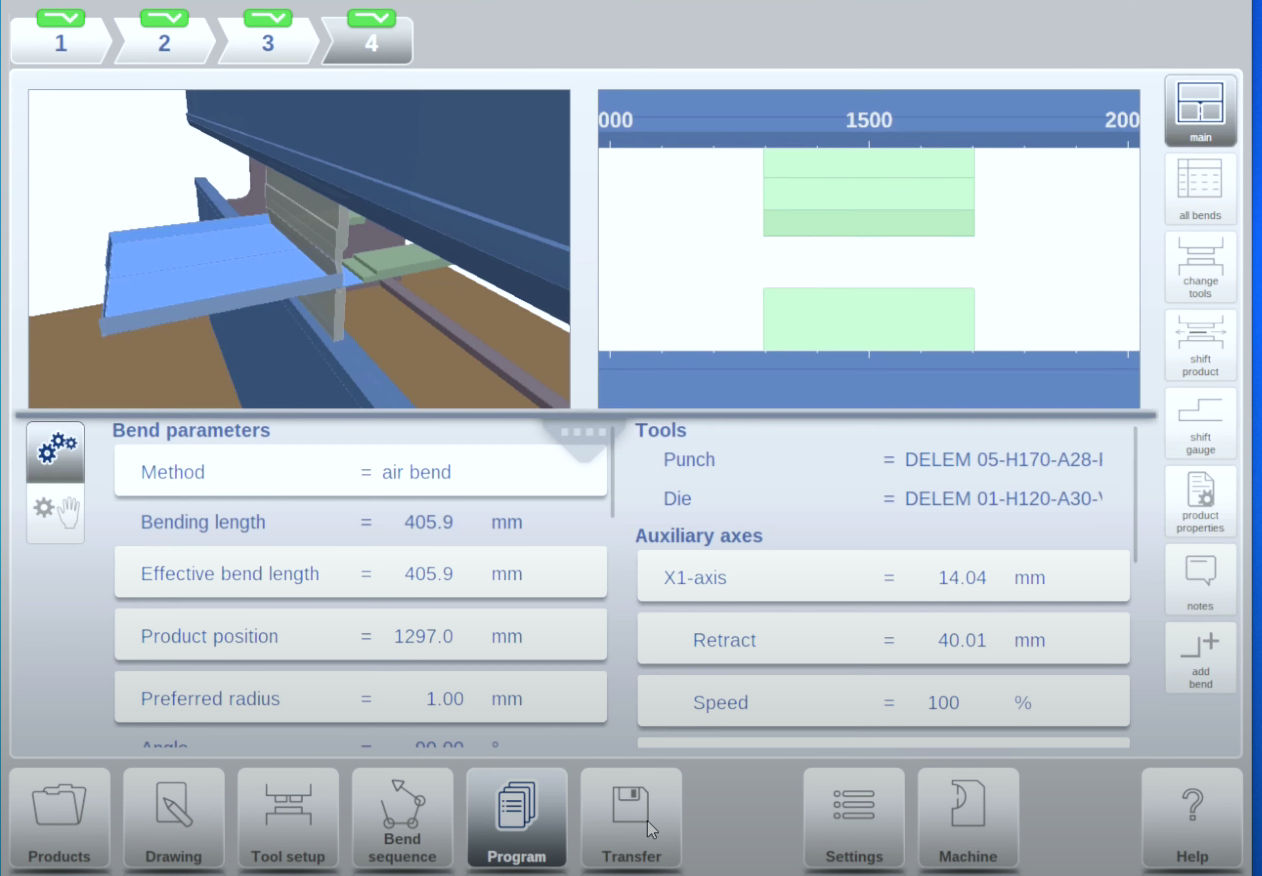Switch to the main view layout
This screenshot has width=1262, height=876.
pos(1200,111)
